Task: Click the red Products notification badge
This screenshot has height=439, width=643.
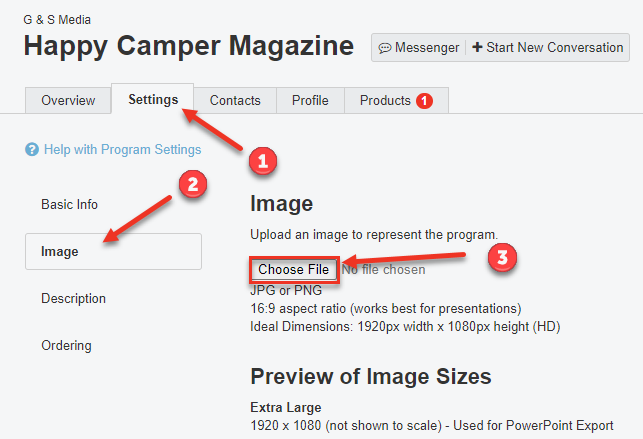Action: point(424,101)
